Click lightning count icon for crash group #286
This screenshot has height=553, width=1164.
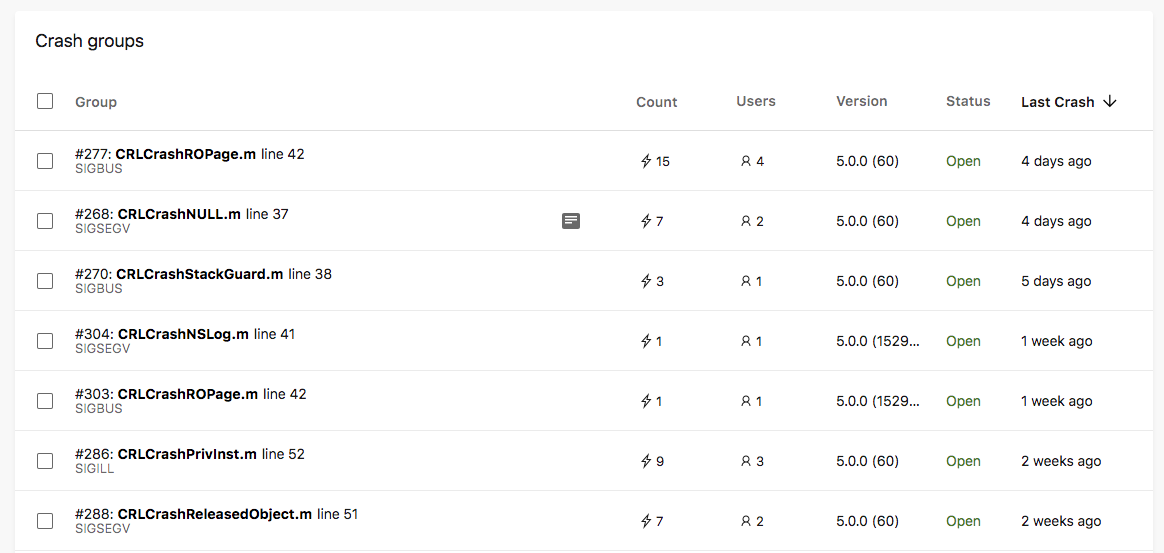click(x=646, y=461)
